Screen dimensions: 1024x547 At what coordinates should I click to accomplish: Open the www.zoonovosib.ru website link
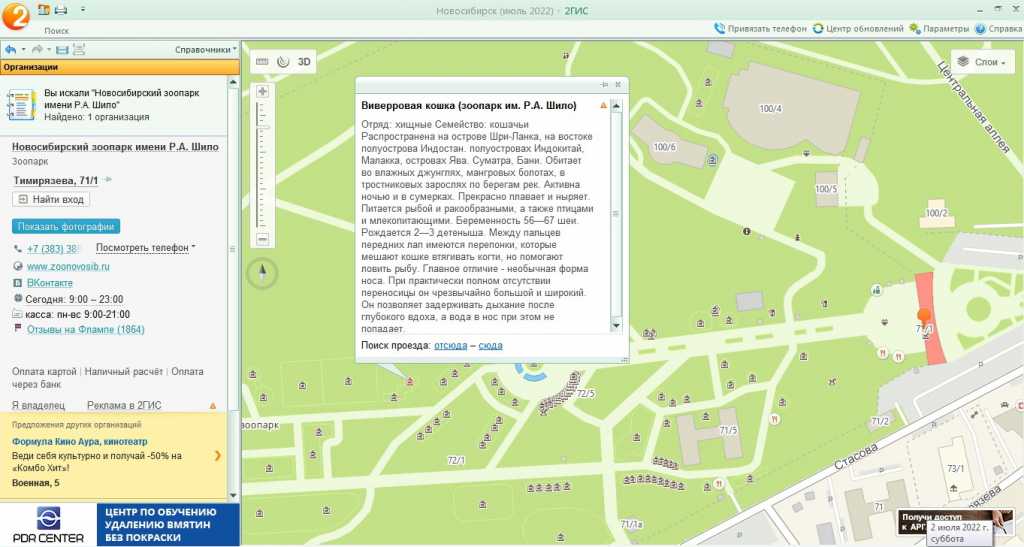[68, 267]
